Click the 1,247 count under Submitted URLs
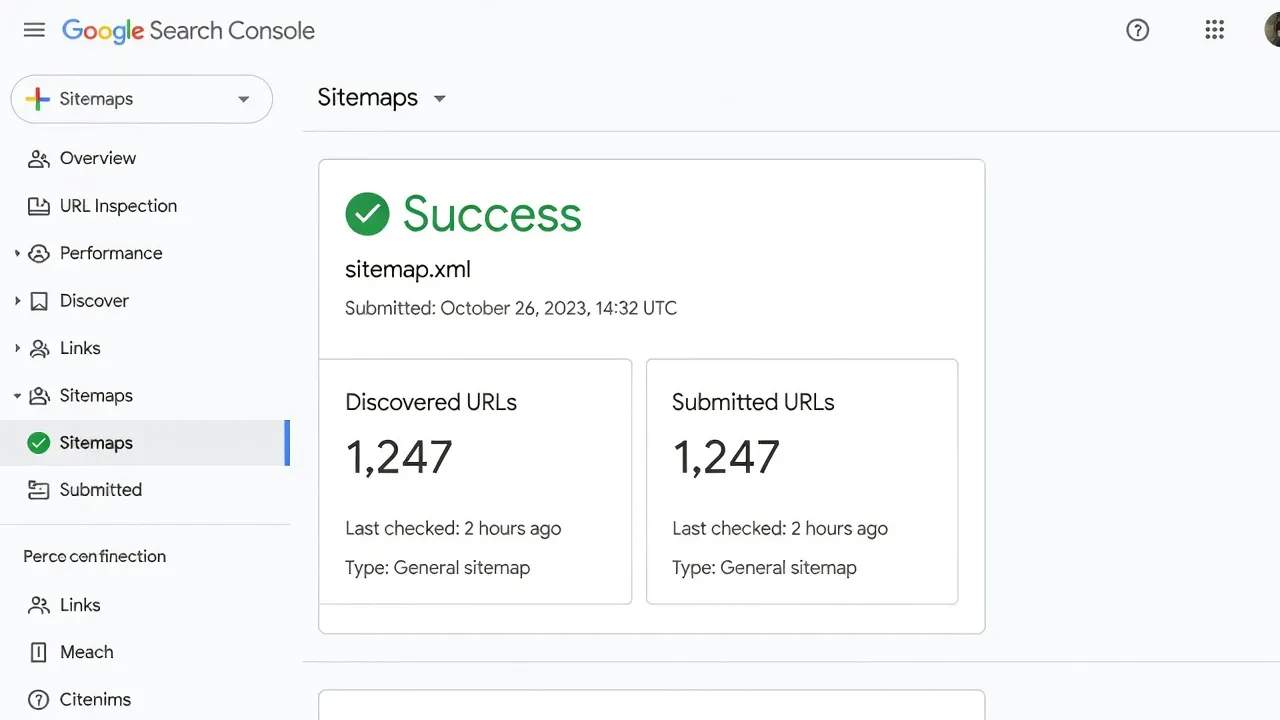Screen dimensions: 1280x720 (x=726, y=458)
